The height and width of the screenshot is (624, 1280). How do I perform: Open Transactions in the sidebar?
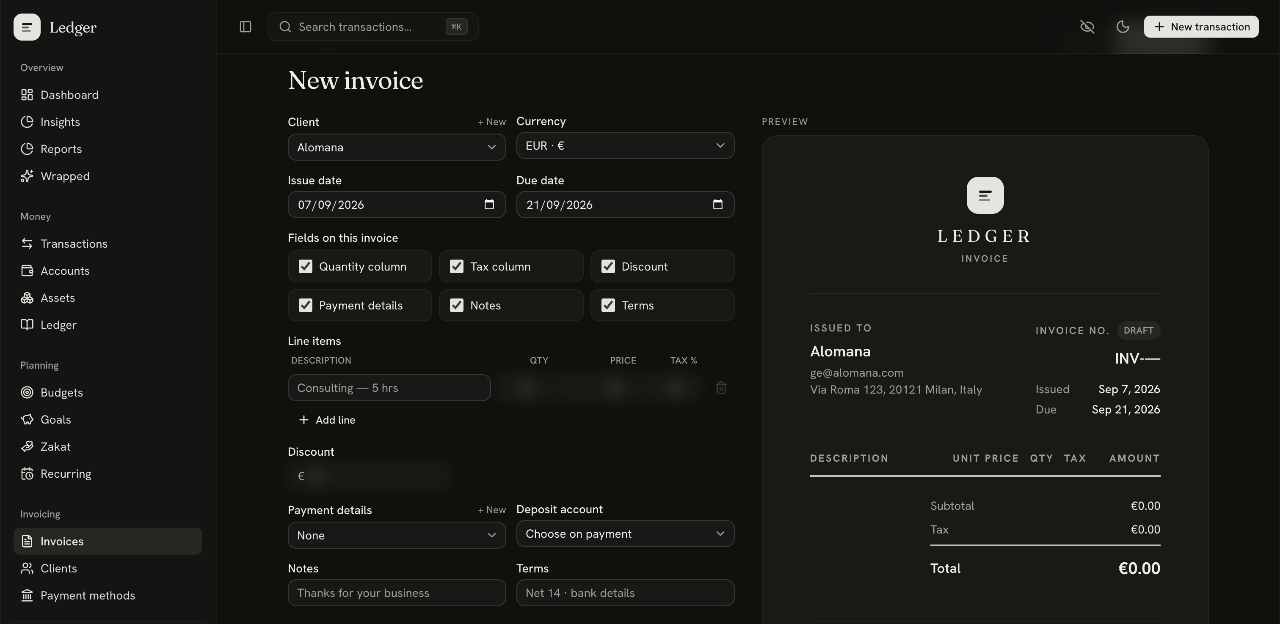point(108,244)
